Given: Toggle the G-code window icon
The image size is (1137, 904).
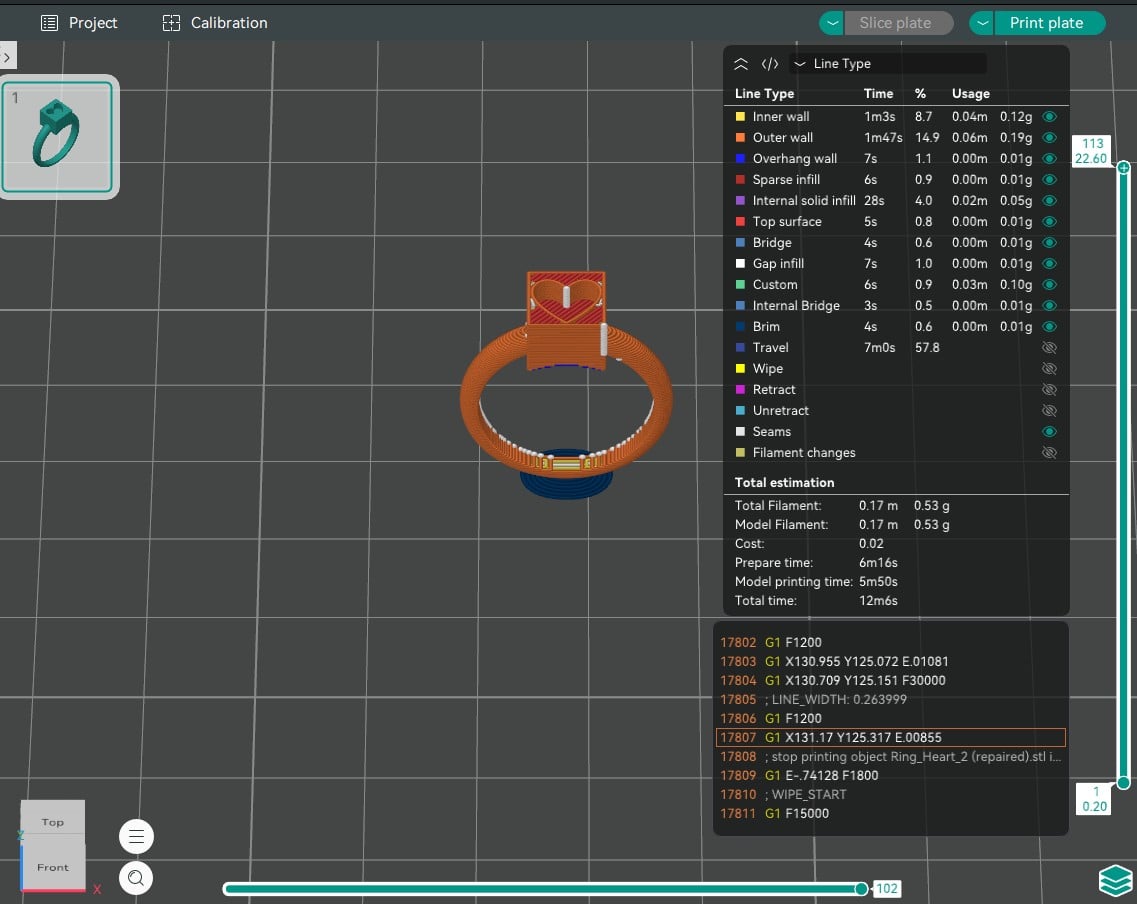Looking at the screenshot, I should 769,64.
